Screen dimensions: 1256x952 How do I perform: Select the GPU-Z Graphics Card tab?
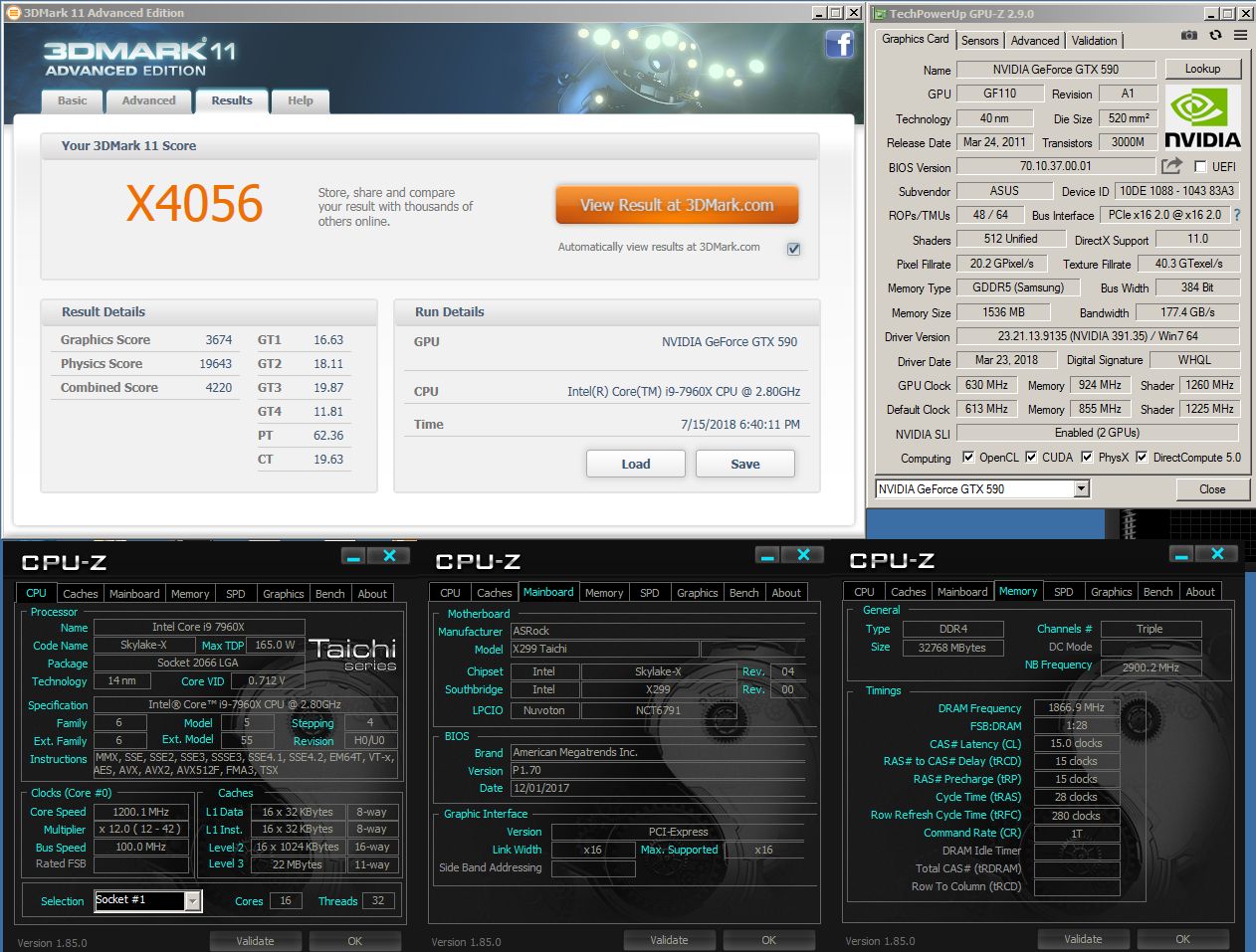coord(916,39)
